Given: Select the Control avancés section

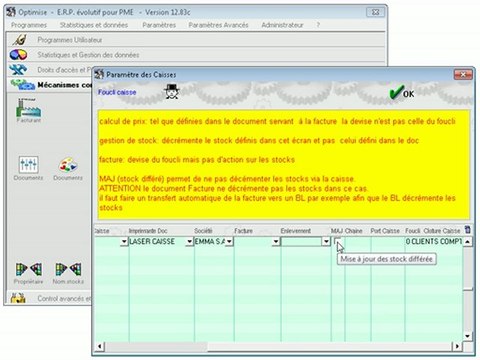Looking at the screenshot, I should coord(64,298).
